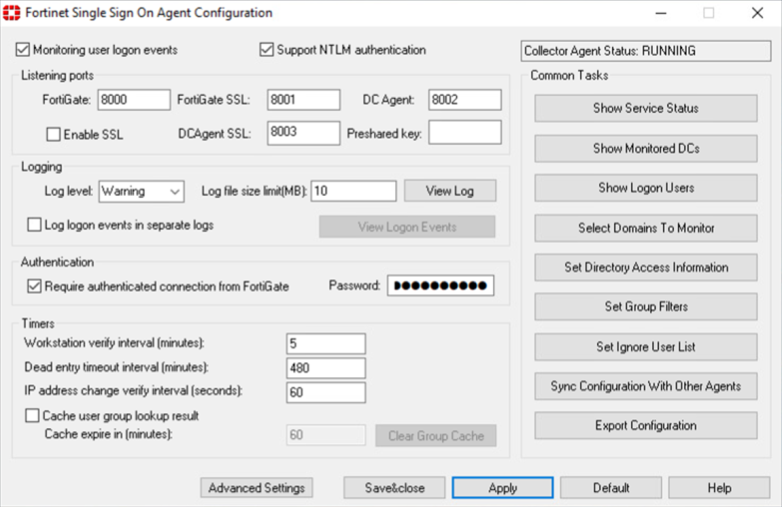The height and width of the screenshot is (507, 782).
Task: Click Export Configuration button
Action: click(x=646, y=426)
